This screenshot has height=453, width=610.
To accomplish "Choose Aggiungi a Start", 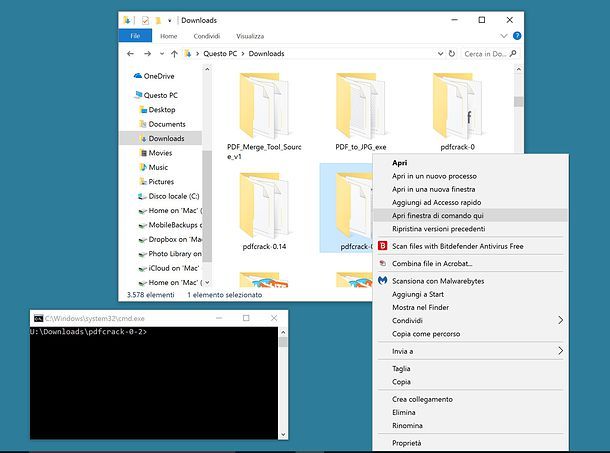I will pos(418,294).
